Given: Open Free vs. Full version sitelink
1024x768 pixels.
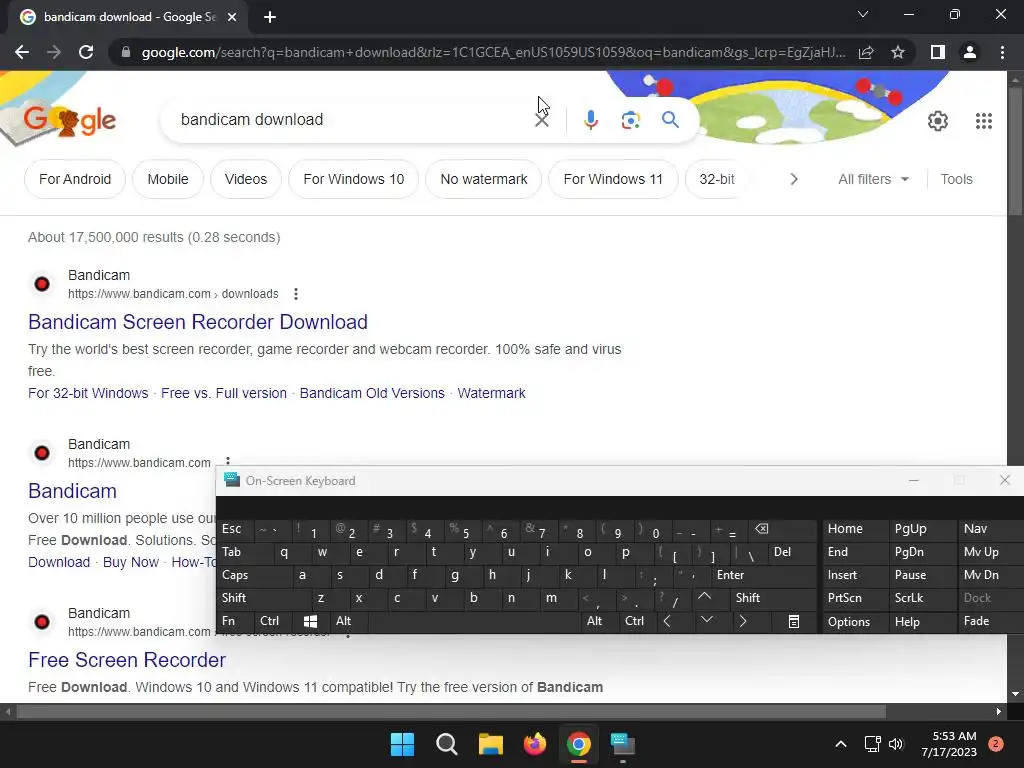Looking at the screenshot, I should tap(224, 393).
